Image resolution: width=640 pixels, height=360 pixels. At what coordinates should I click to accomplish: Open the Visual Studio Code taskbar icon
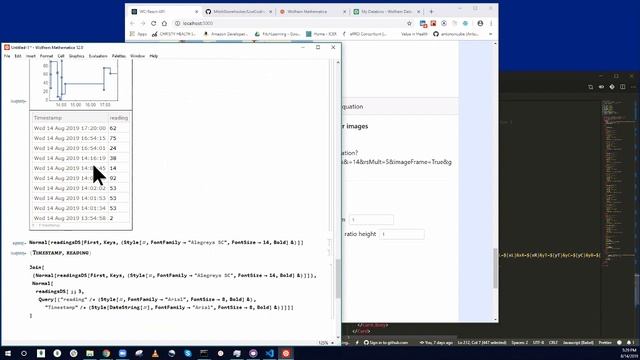click(269, 353)
